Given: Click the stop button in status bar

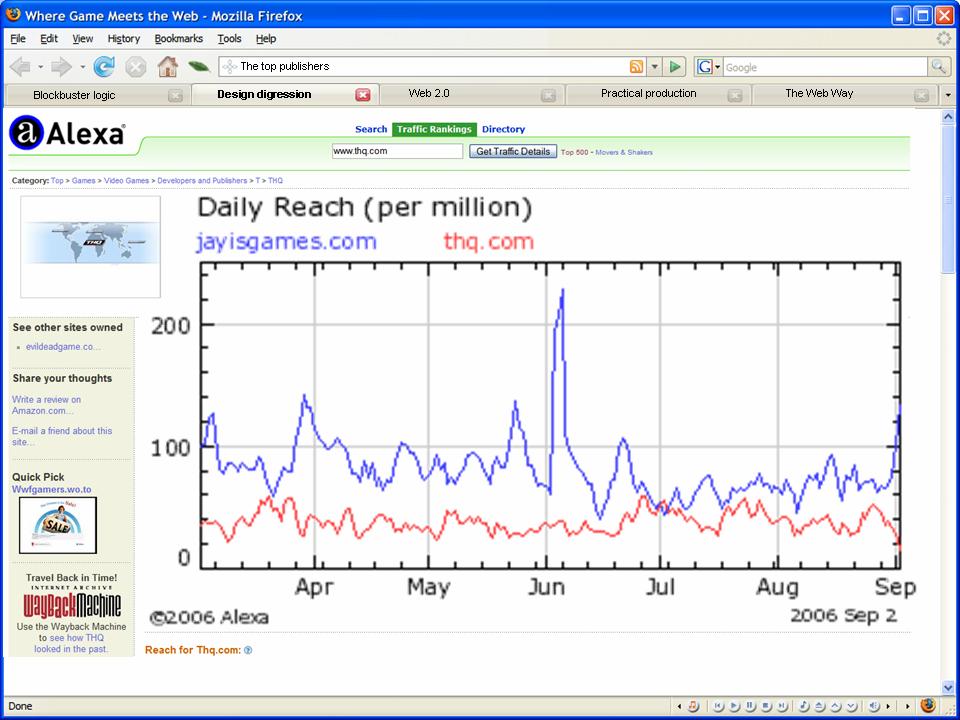Looking at the screenshot, I should [x=765, y=706].
